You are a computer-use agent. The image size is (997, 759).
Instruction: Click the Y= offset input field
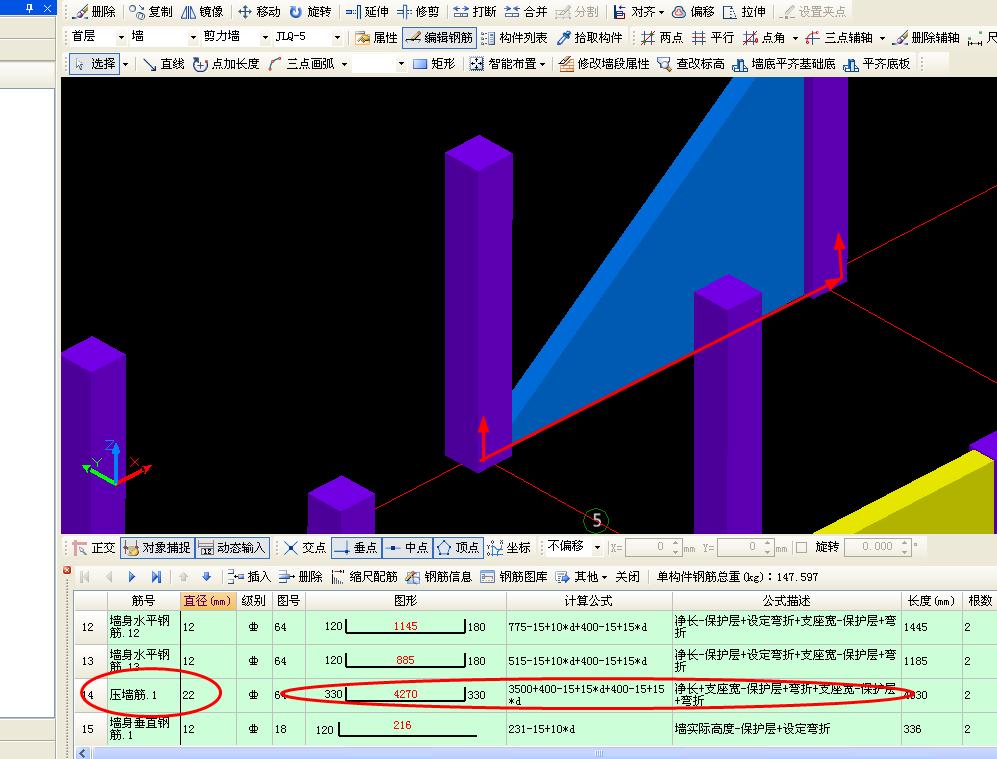[x=746, y=547]
